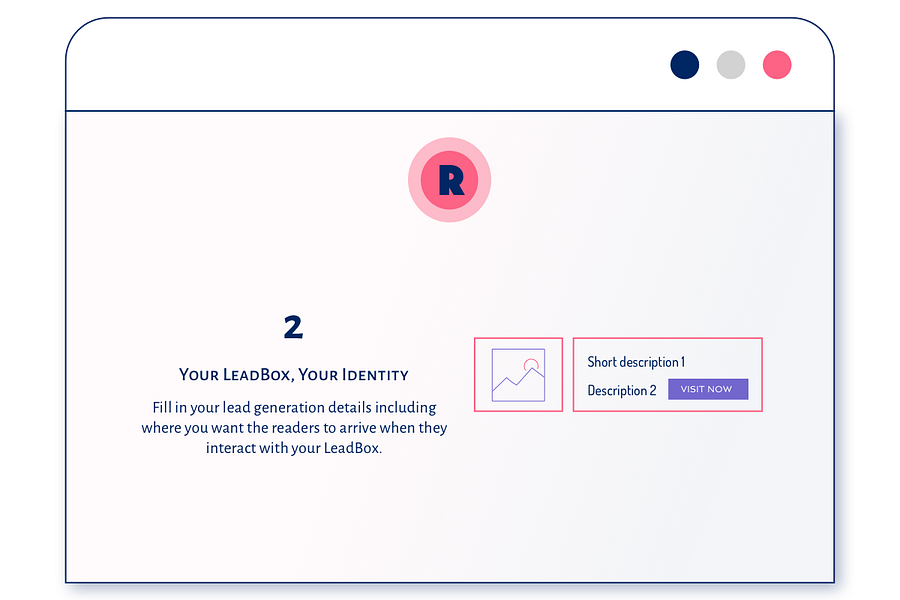The image size is (900, 600).
Task: Click the pink-bordered image box
Action: pos(518,375)
